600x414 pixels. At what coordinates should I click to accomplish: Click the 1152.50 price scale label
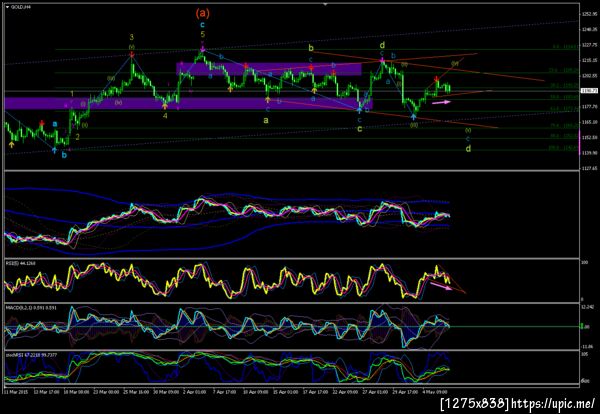coord(590,137)
